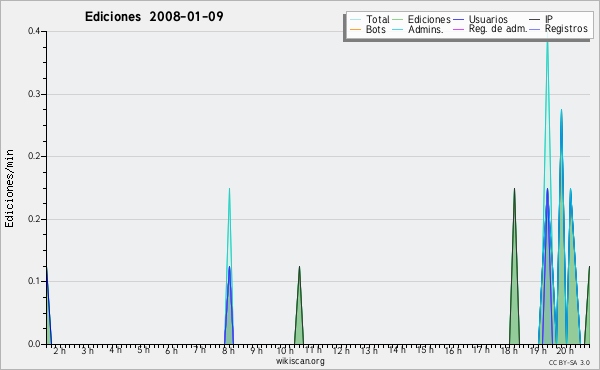Click the '5 h' x-axis label

tap(143, 350)
